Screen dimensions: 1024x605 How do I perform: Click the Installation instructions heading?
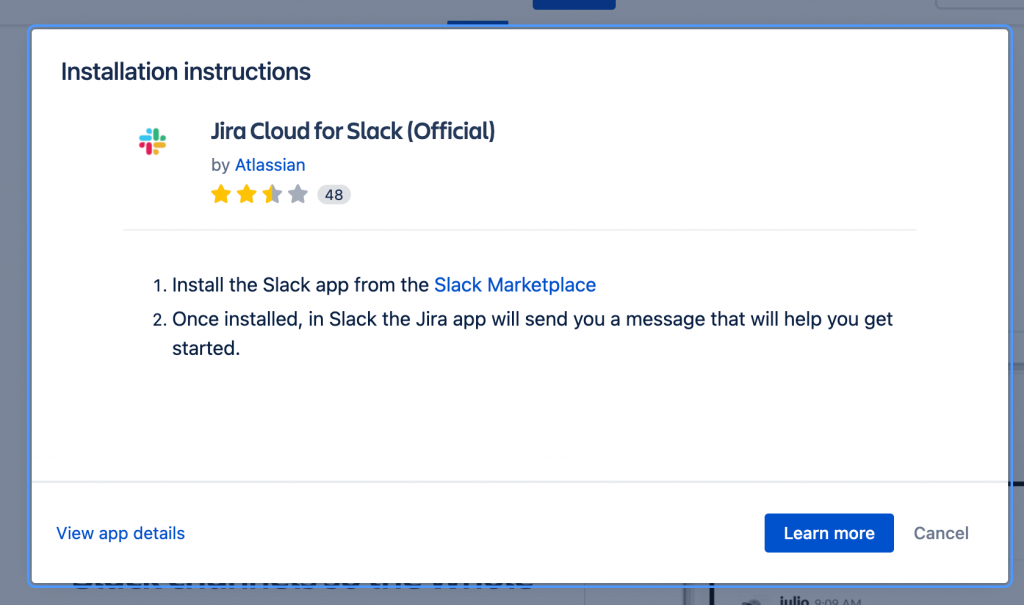coord(186,72)
